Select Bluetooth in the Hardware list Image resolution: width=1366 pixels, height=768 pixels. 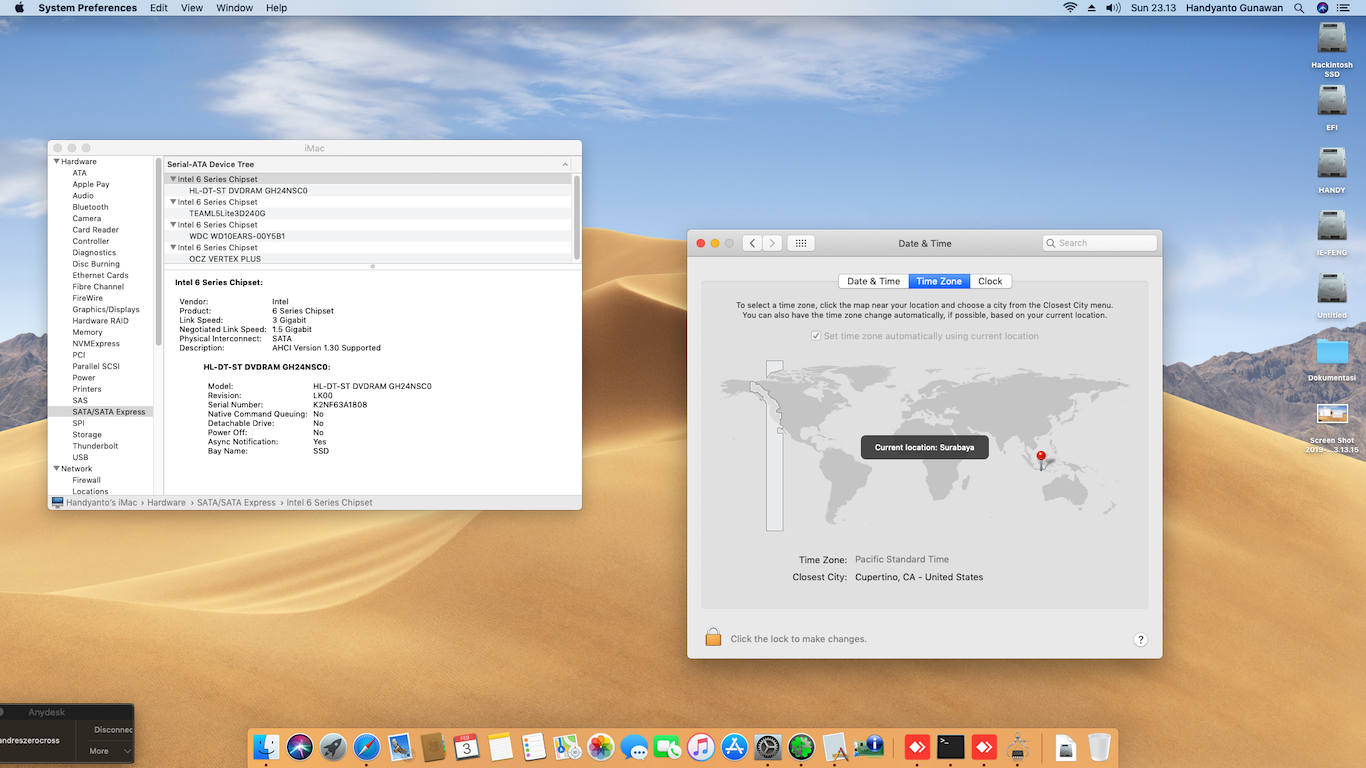(x=90, y=207)
